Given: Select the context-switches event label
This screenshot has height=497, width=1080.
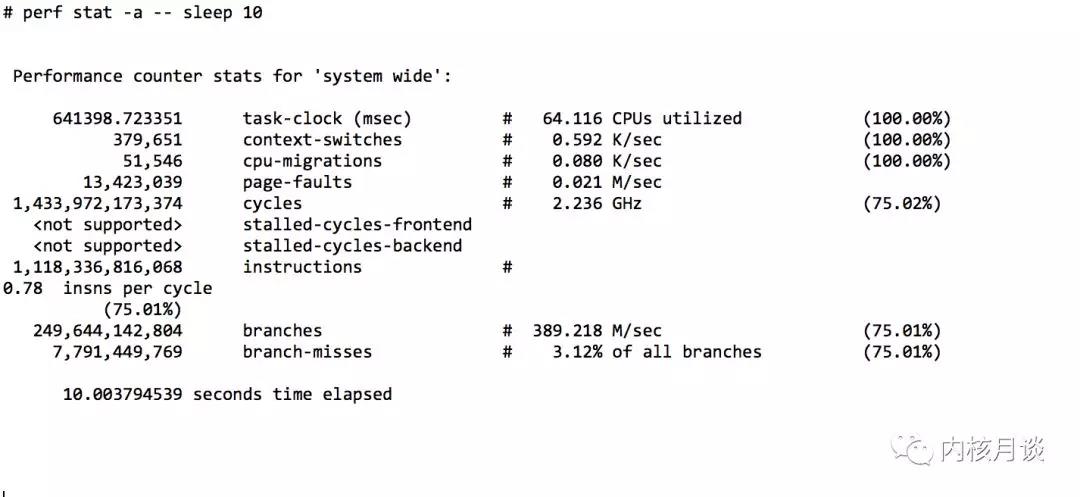Looking at the screenshot, I should (322, 140).
